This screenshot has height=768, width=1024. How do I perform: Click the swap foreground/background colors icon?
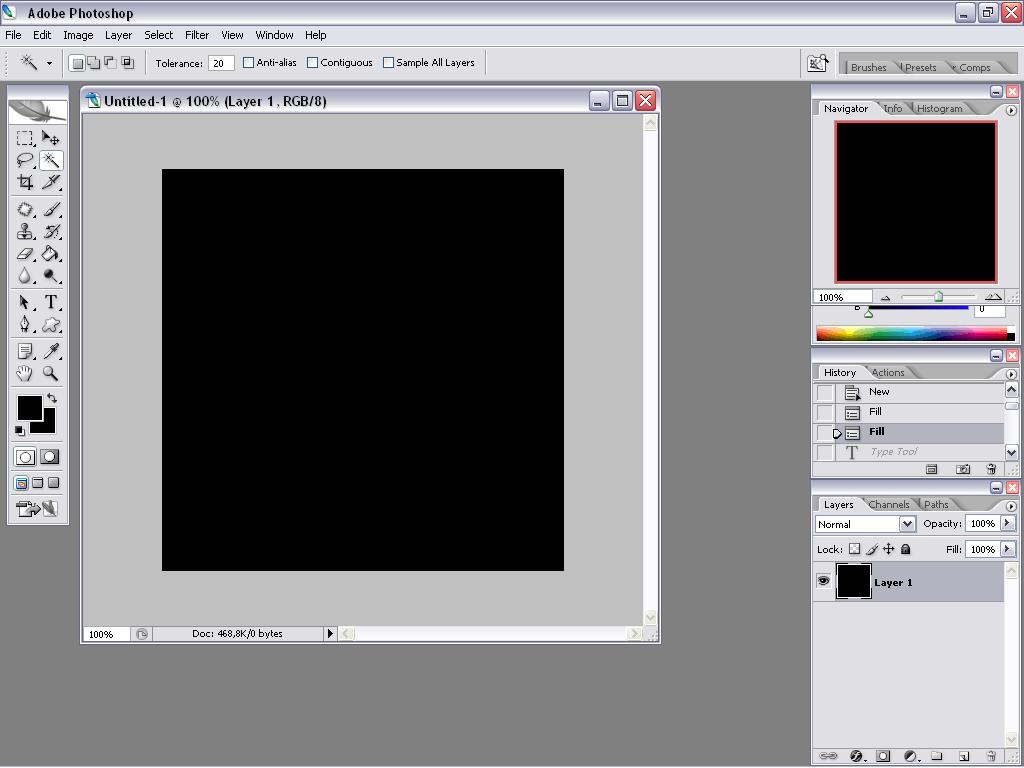[x=52, y=398]
